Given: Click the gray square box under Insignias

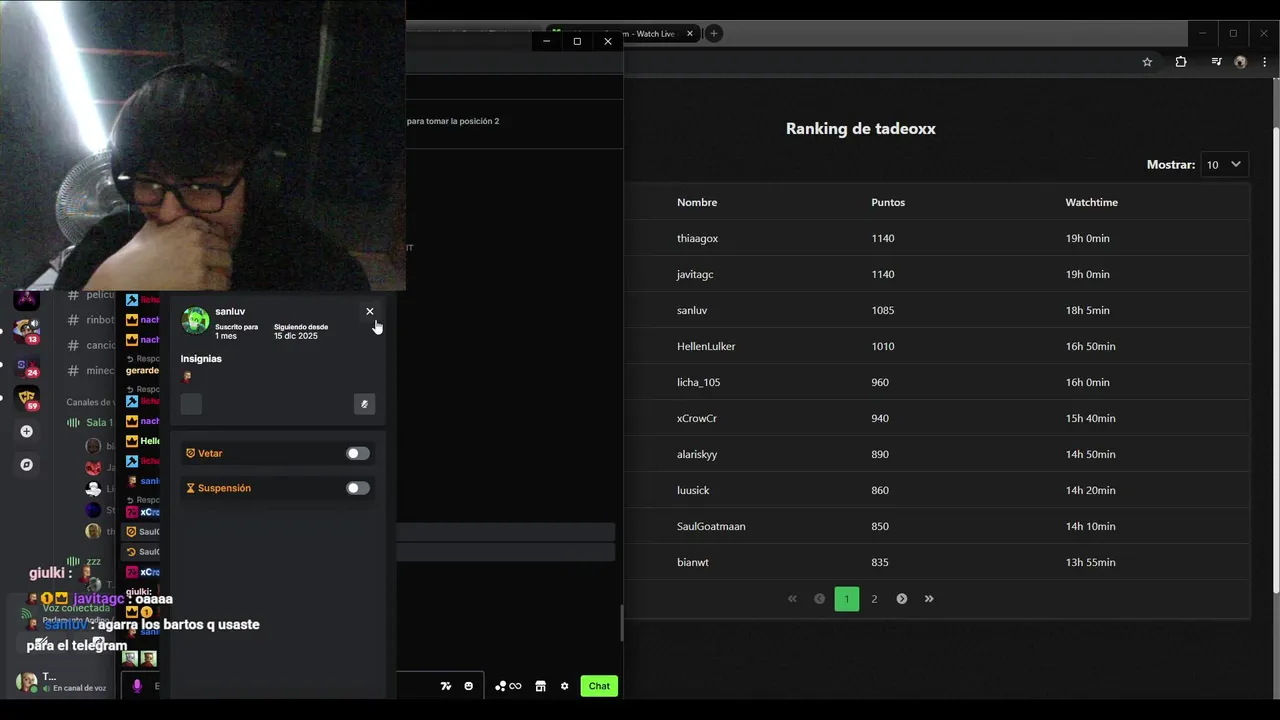Looking at the screenshot, I should [191, 404].
